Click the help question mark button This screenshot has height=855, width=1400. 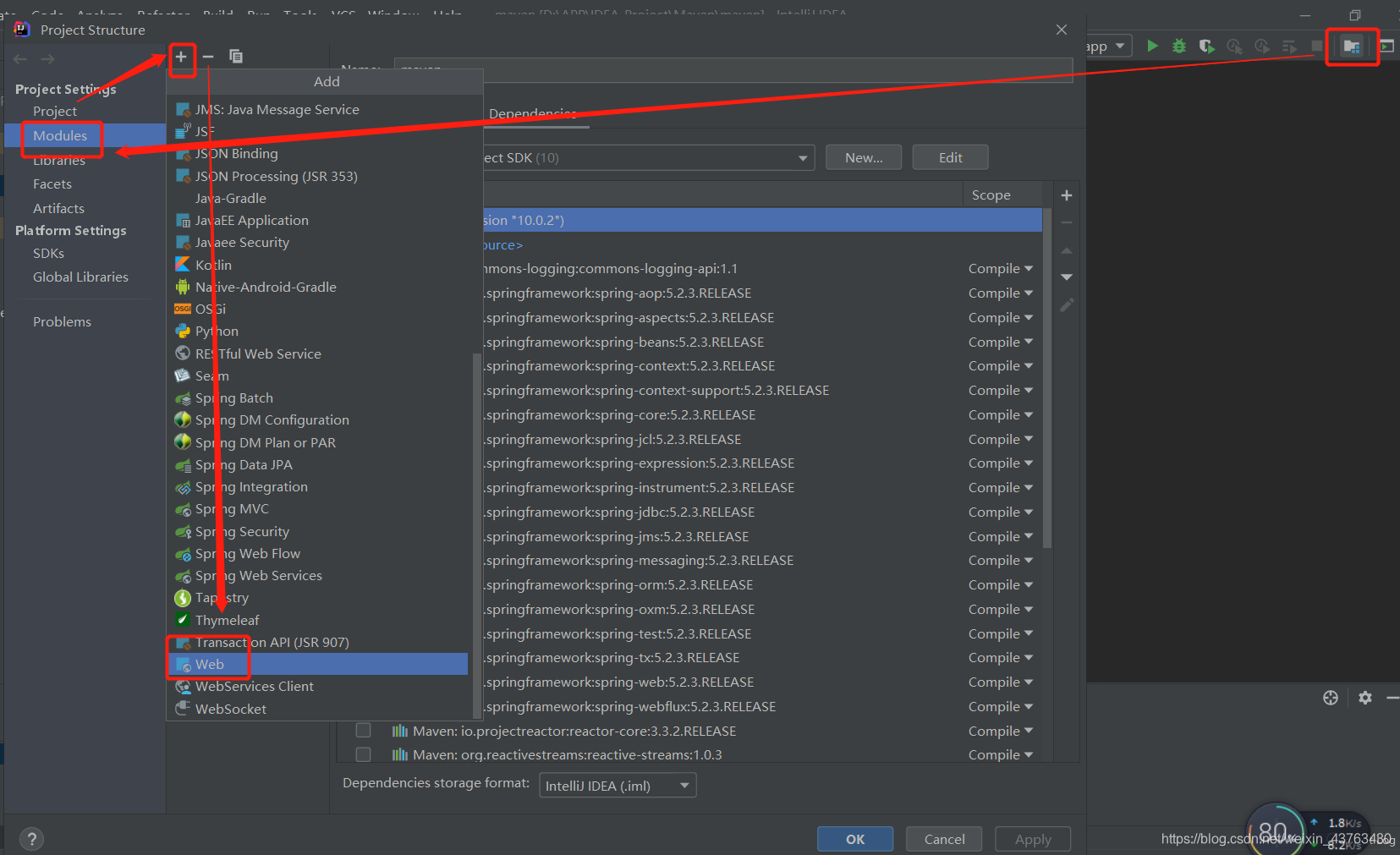pyautogui.click(x=31, y=839)
